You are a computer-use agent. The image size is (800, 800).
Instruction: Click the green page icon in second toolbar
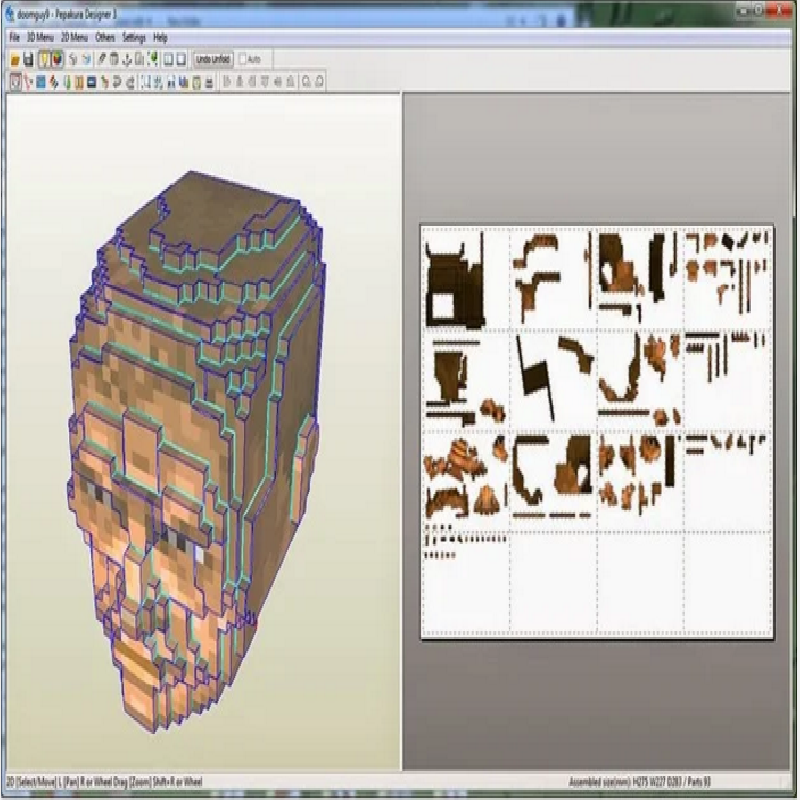tap(196, 82)
